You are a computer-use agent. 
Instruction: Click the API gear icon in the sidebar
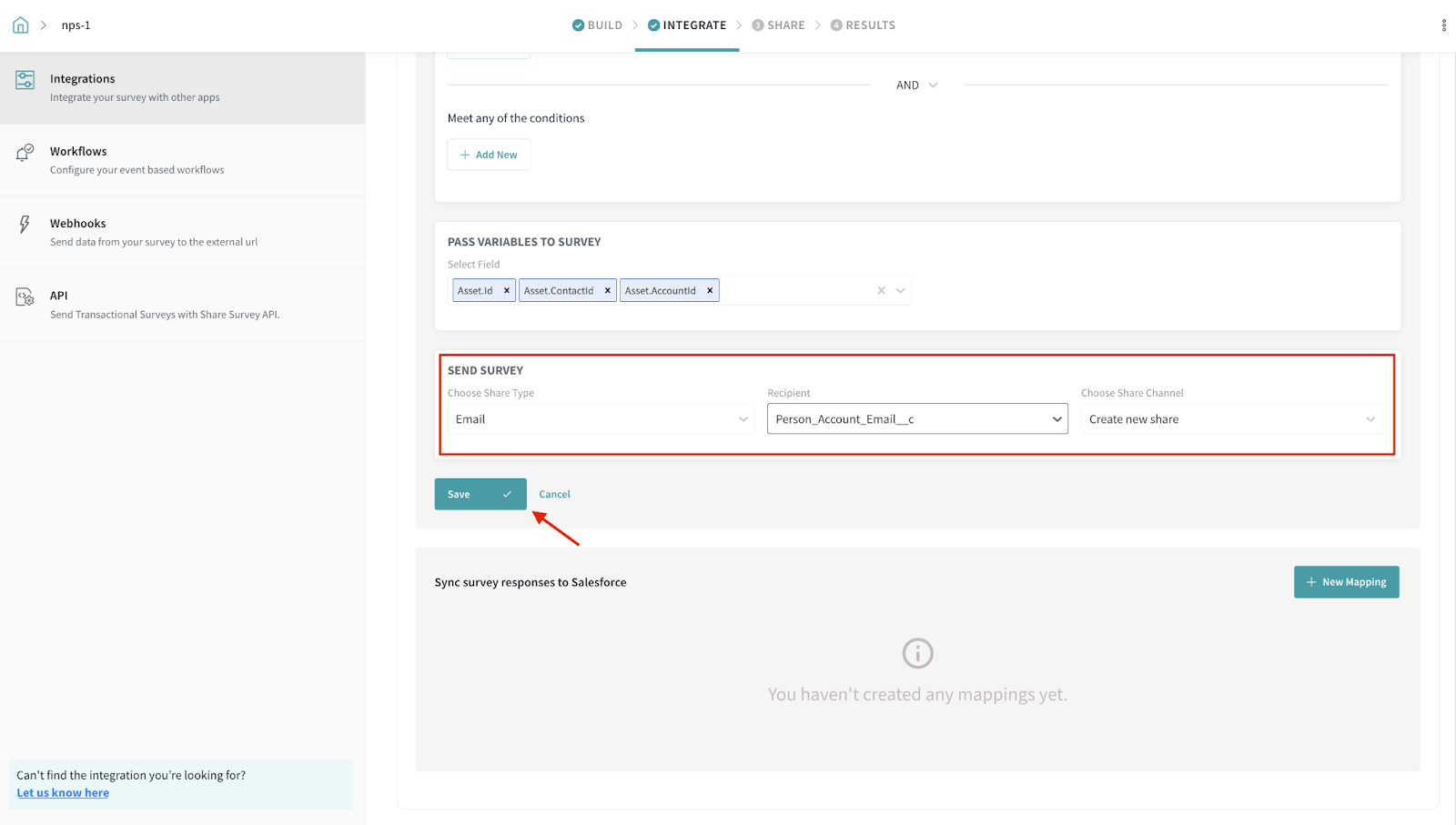[25, 297]
